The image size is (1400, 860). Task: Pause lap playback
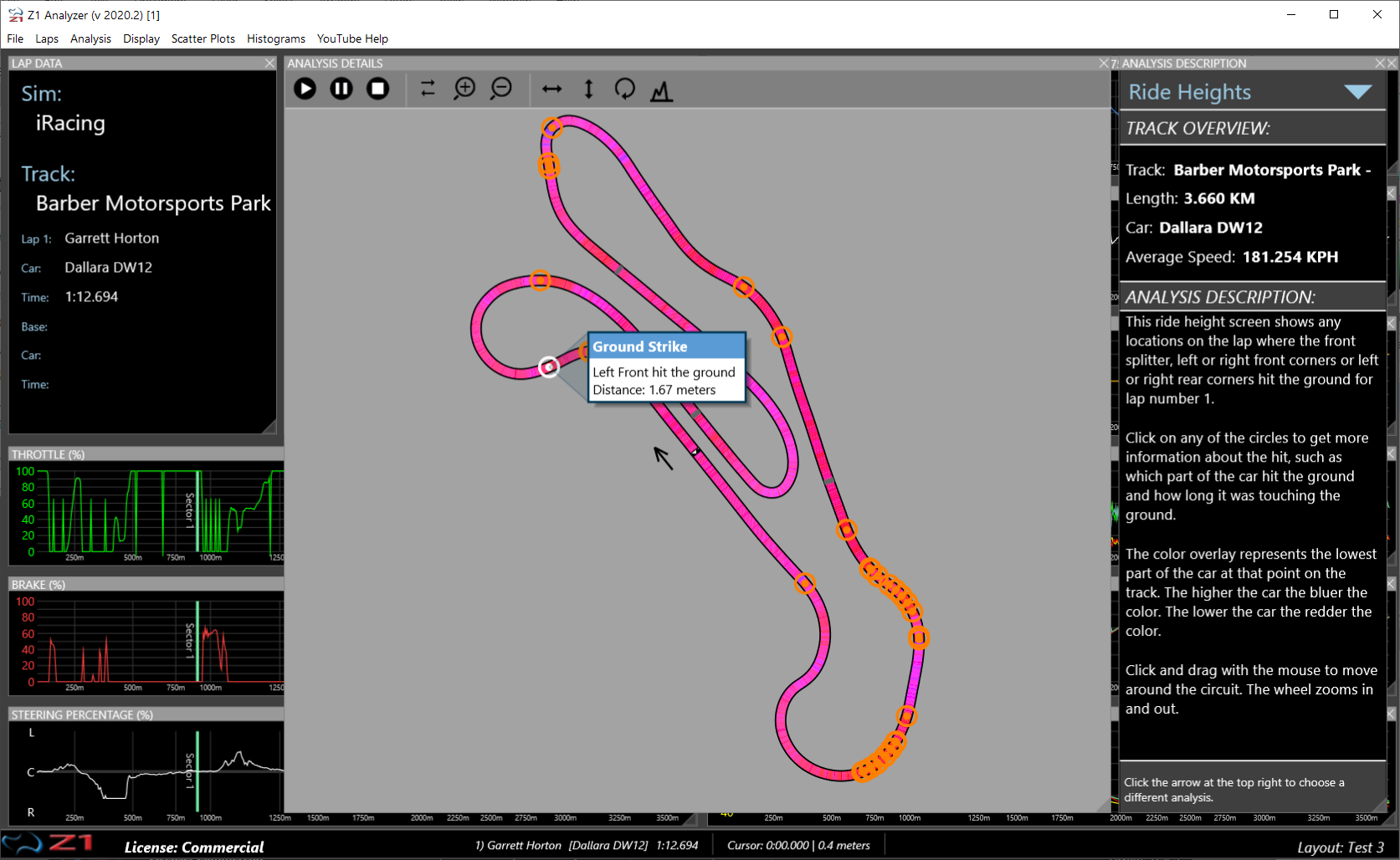coord(341,89)
